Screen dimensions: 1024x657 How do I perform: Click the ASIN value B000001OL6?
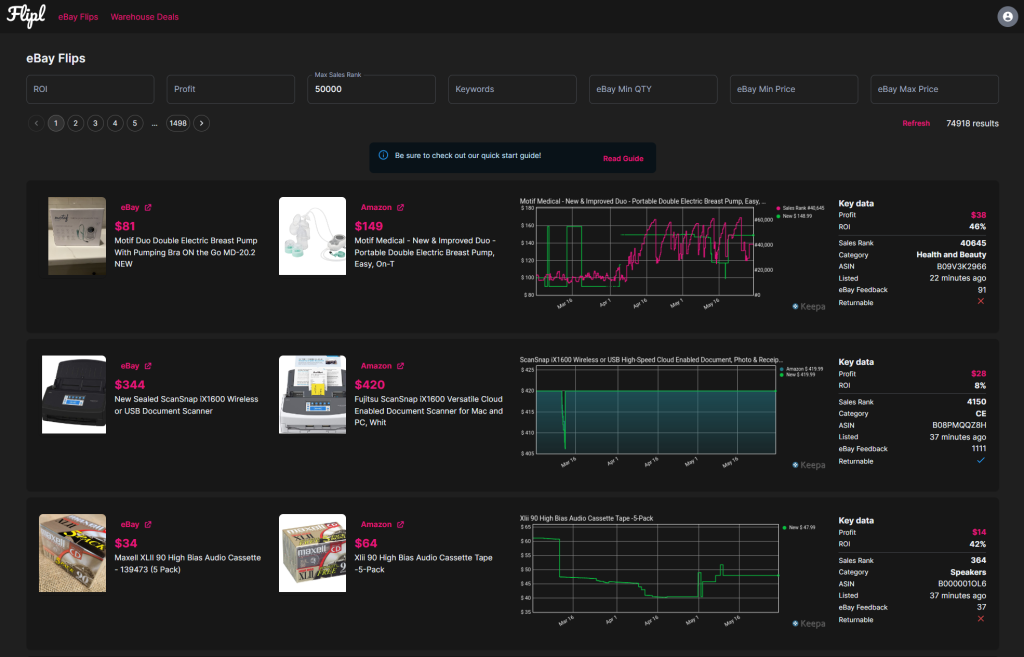pos(962,584)
